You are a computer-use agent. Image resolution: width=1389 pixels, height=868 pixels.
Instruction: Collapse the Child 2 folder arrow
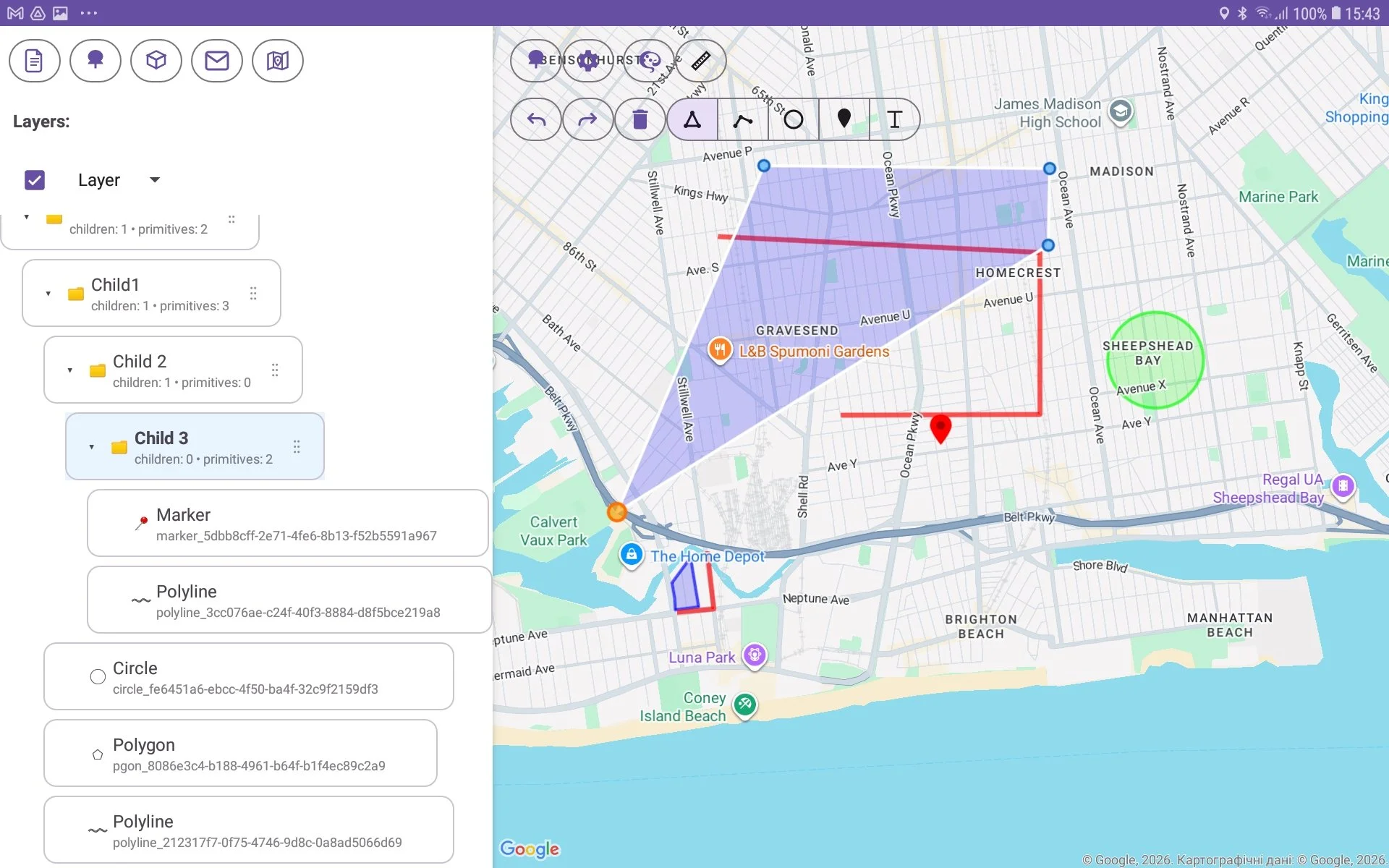point(70,370)
